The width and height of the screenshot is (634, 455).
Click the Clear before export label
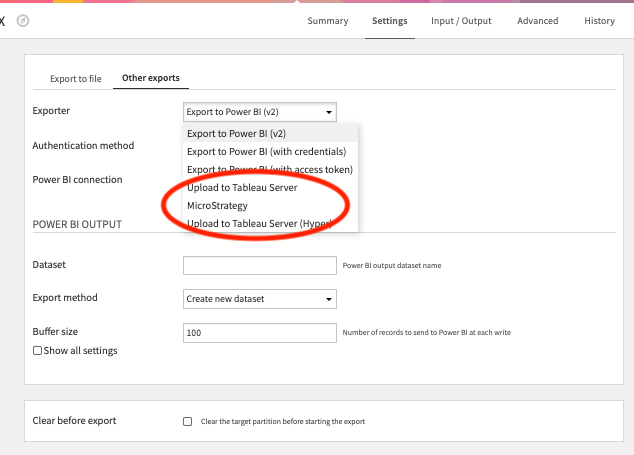[74, 421]
